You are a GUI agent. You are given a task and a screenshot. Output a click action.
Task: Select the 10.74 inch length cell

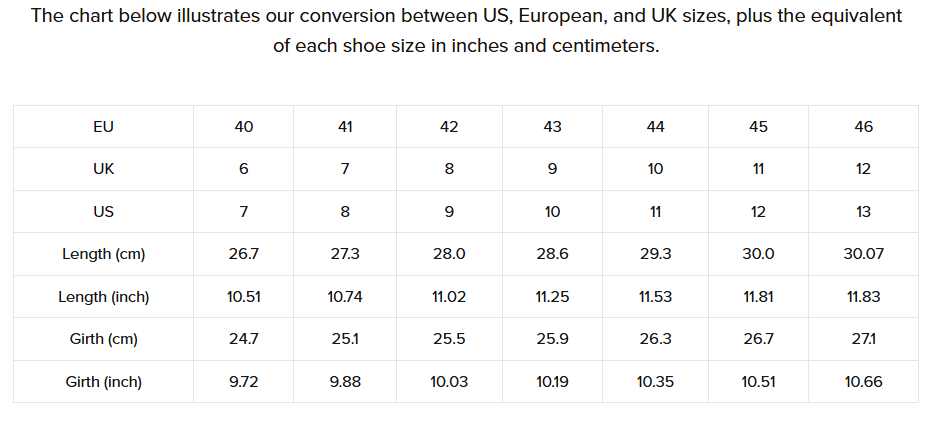345,297
